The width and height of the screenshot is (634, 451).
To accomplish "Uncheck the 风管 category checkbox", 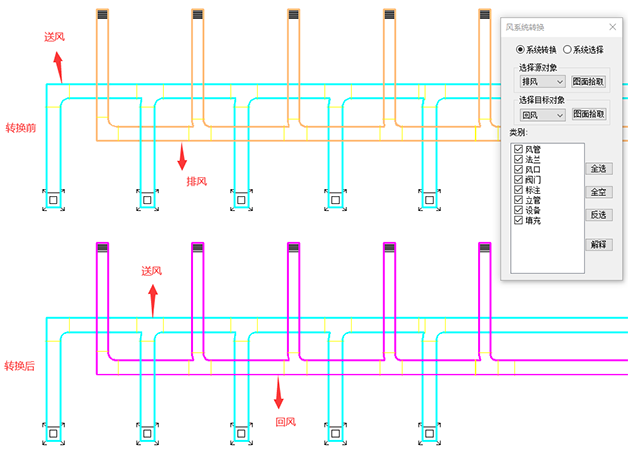I will click(518, 150).
